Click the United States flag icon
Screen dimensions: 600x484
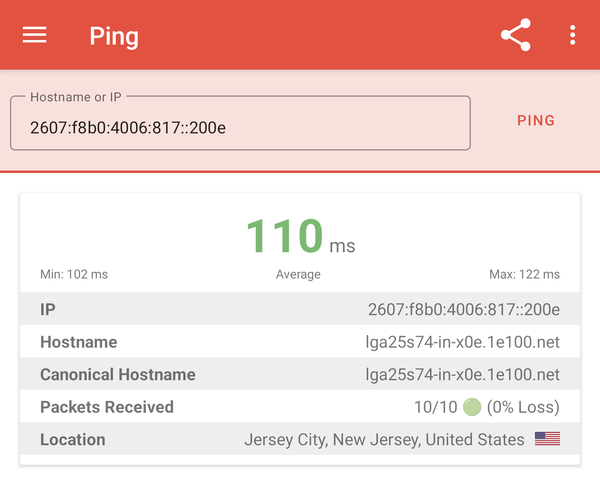pos(547,439)
